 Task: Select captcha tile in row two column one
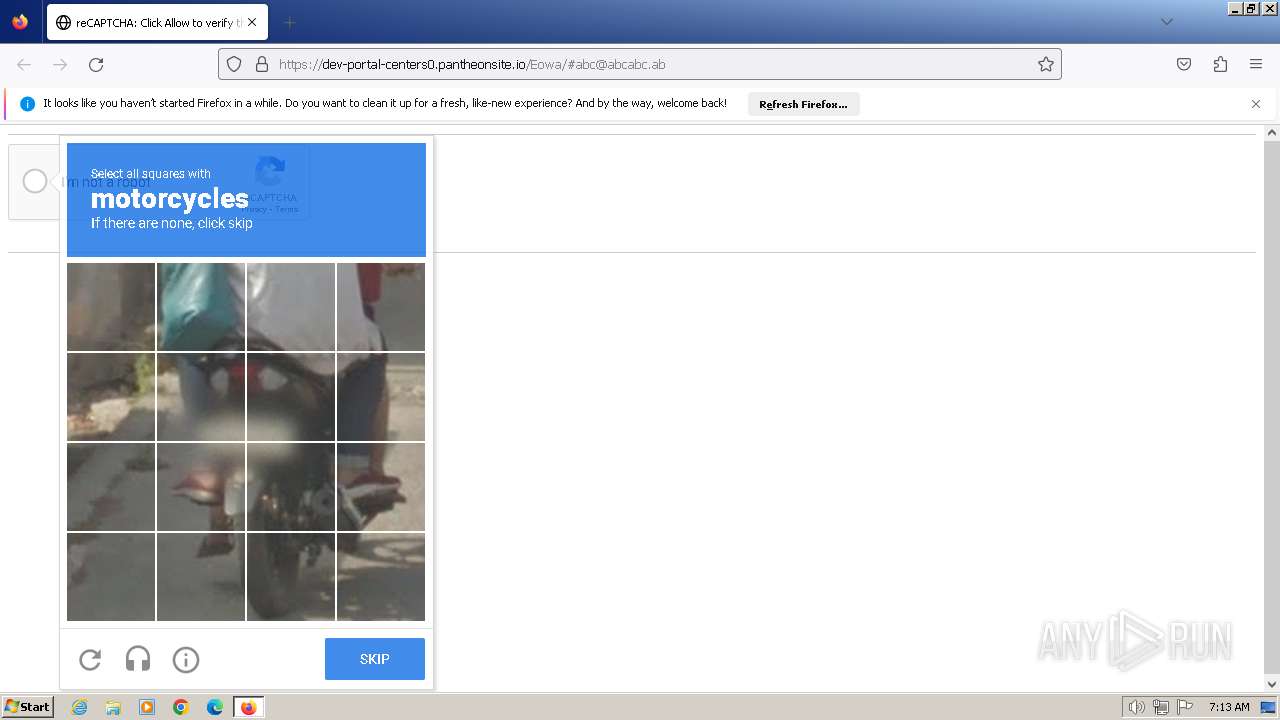111,397
